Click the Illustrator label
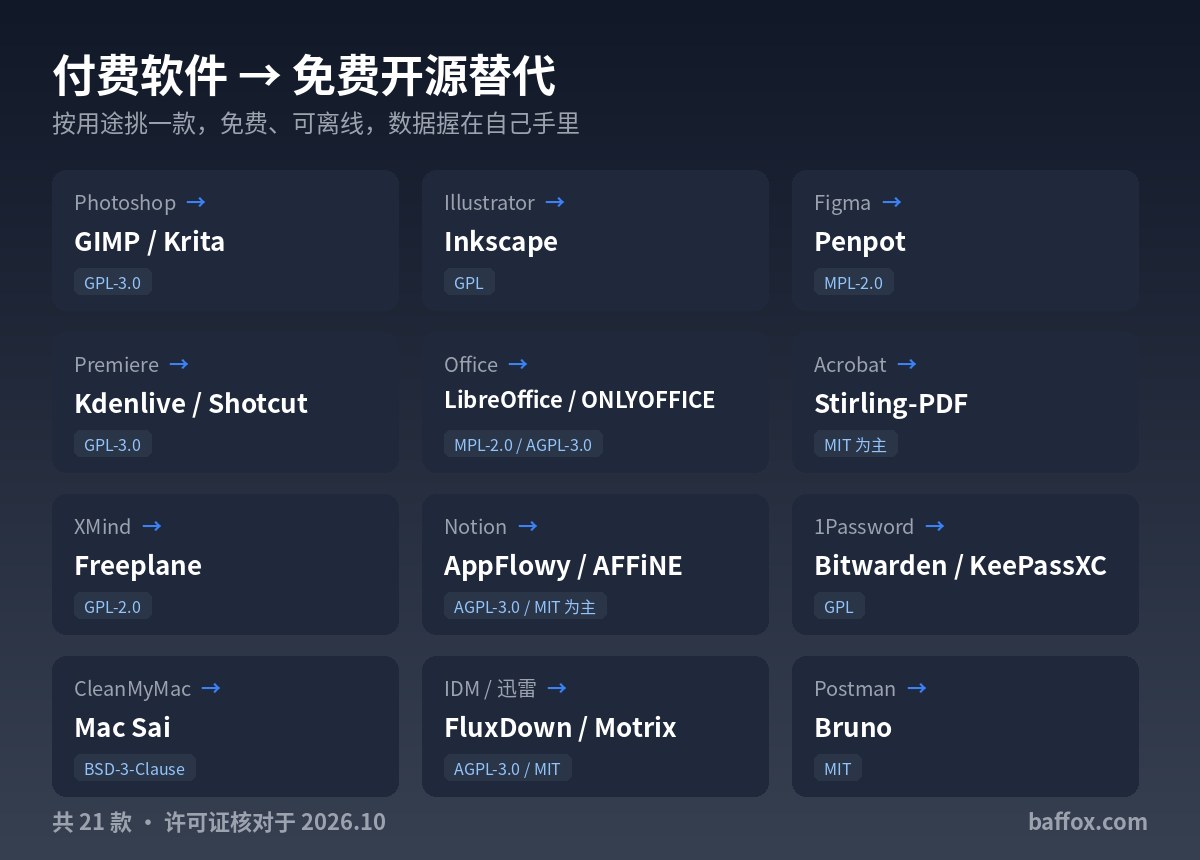This screenshot has height=860, width=1200. pyautogui.click(x=489, y=202)
